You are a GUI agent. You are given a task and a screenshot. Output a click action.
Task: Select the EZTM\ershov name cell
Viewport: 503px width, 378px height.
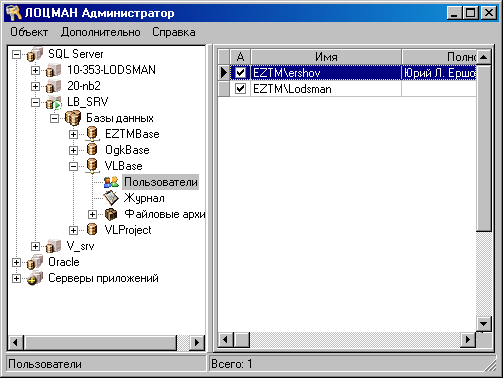coord(326,73)
